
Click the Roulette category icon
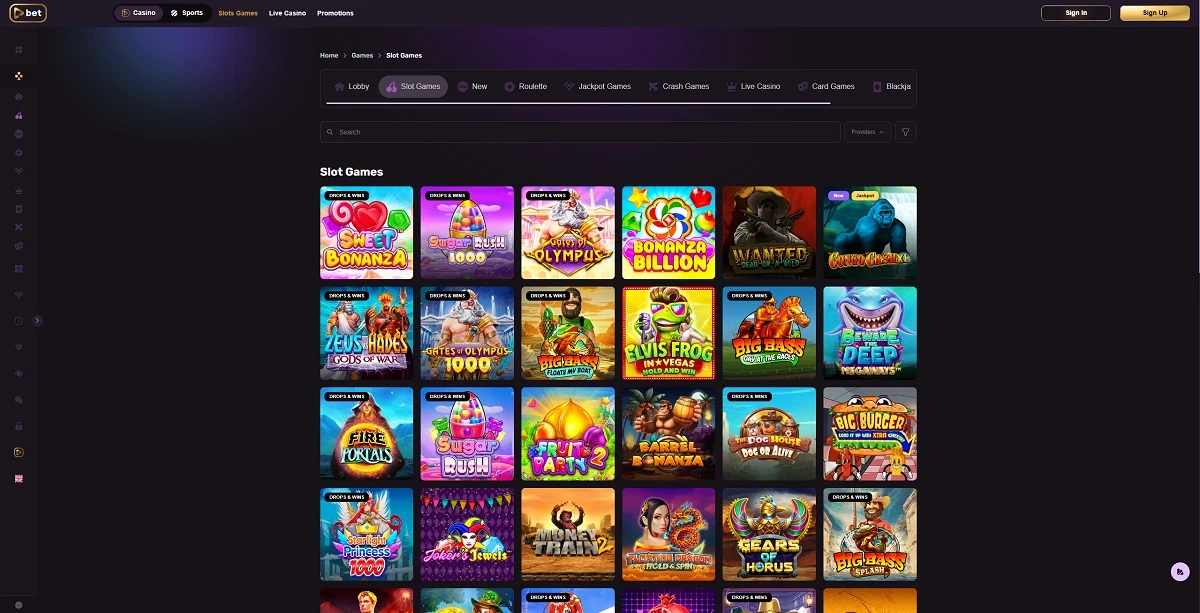(510, 87)
